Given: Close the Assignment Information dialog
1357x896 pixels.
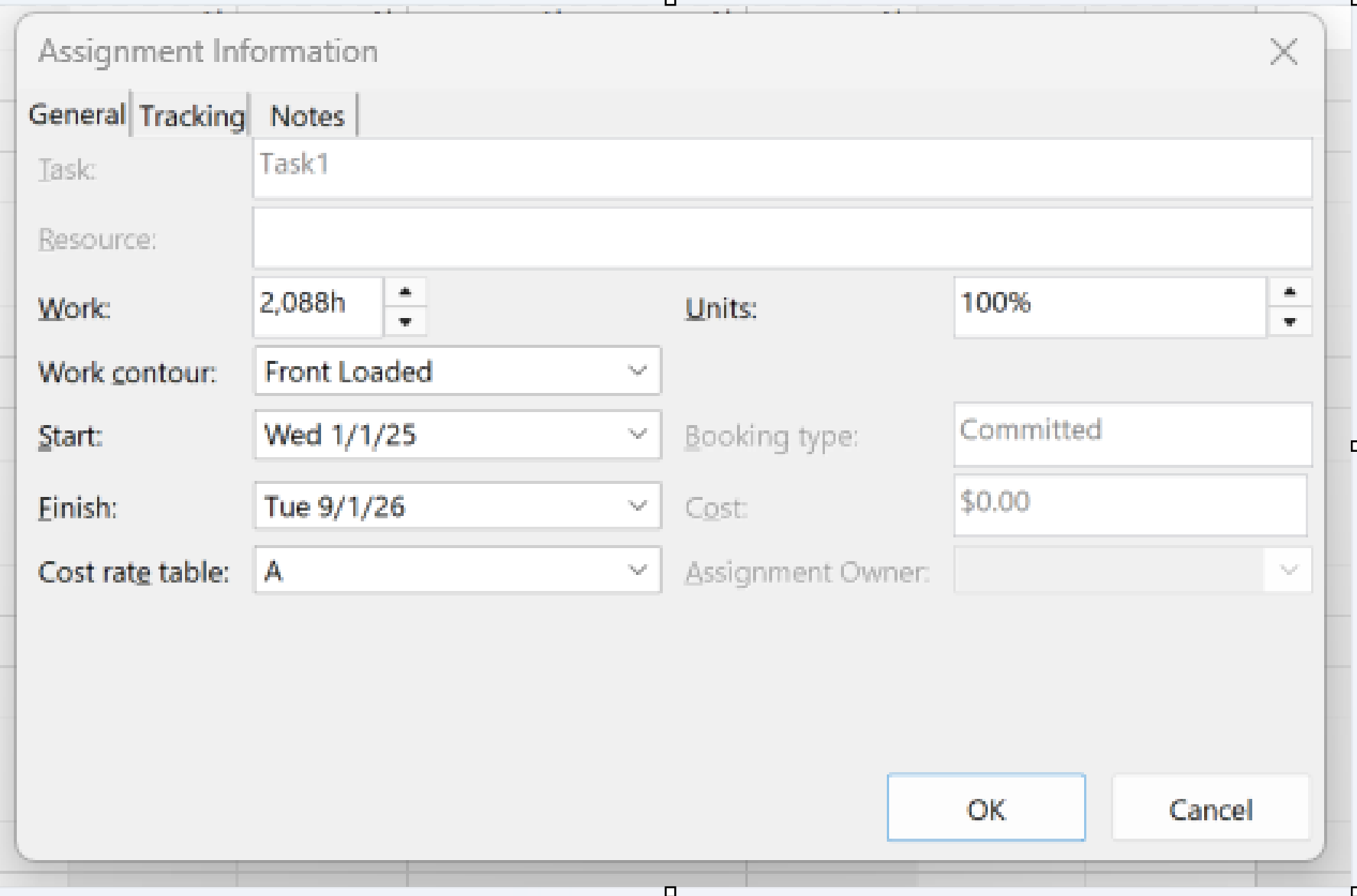Looking at the screenshot, I should tap(1283, 53).
